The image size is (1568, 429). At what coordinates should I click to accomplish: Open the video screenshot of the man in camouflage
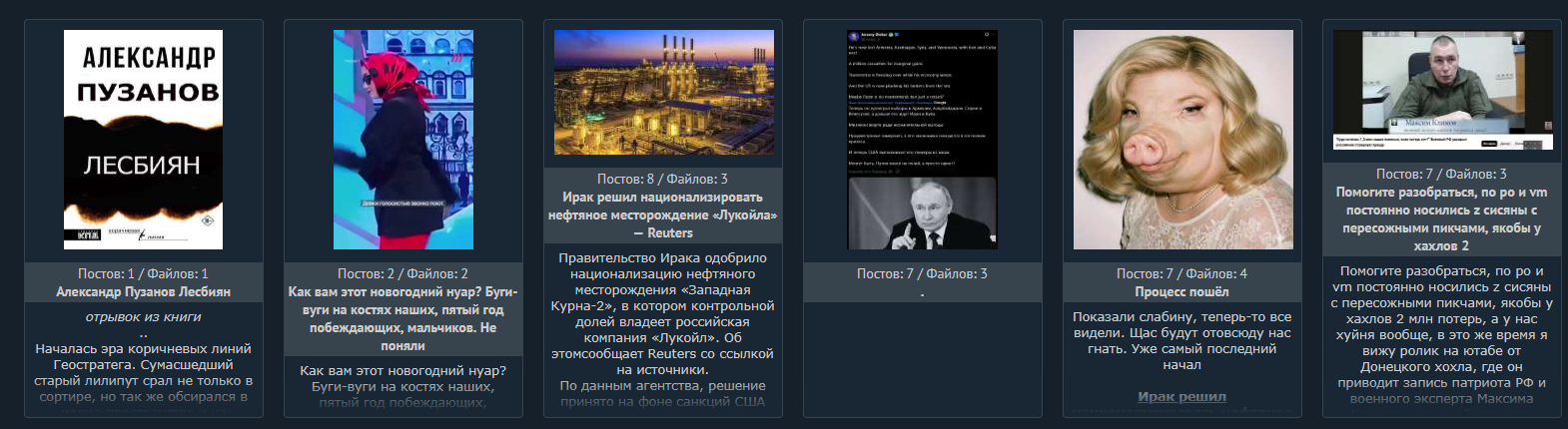point(1443,90)
